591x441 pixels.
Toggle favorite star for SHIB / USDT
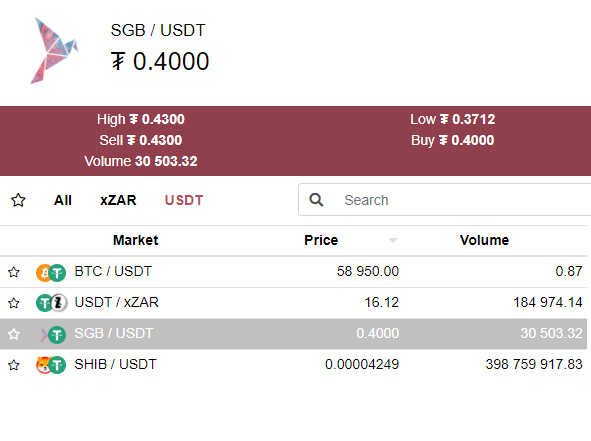14,365
